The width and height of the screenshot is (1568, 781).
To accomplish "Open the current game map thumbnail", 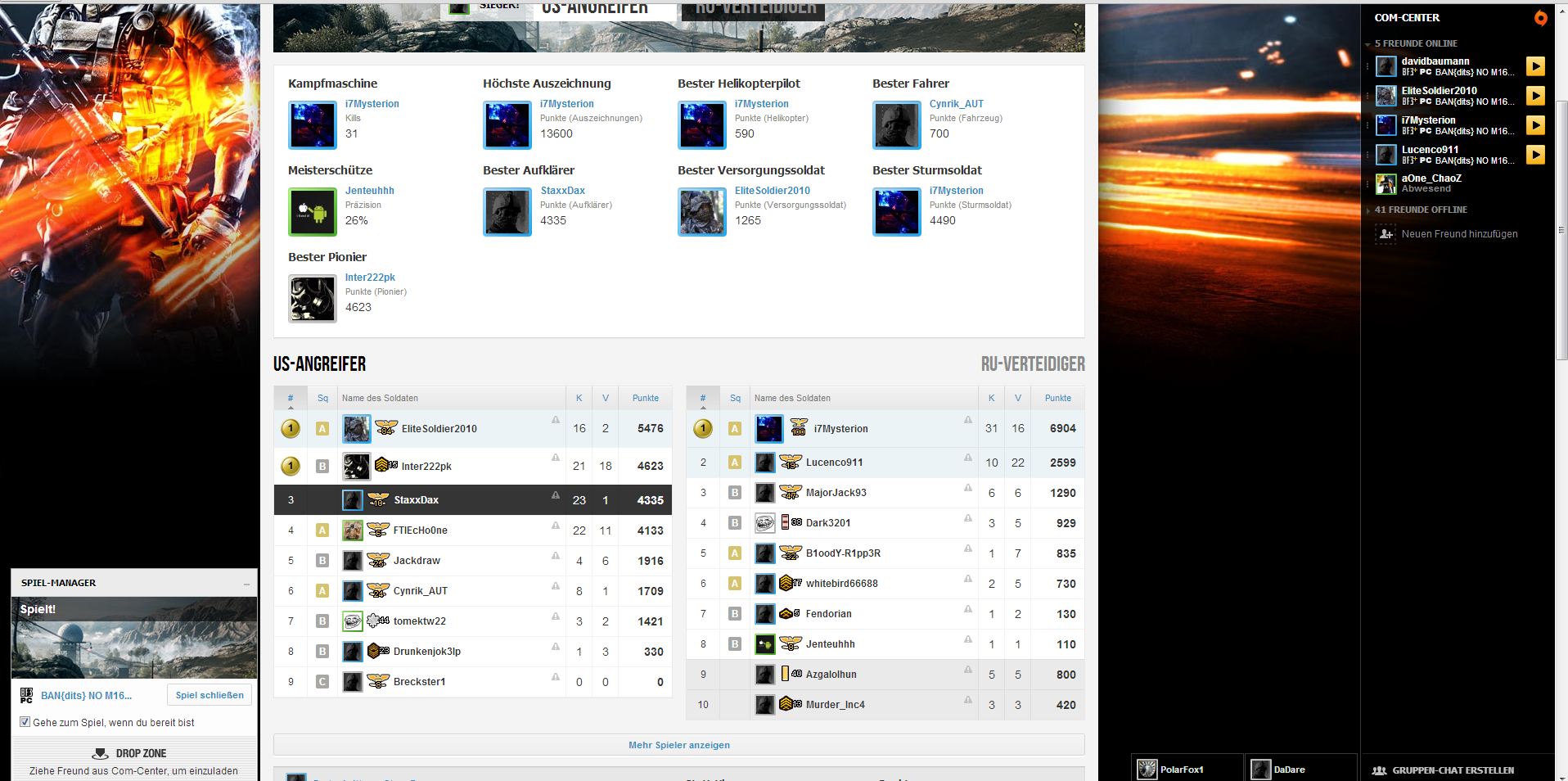I will [134, 638].
